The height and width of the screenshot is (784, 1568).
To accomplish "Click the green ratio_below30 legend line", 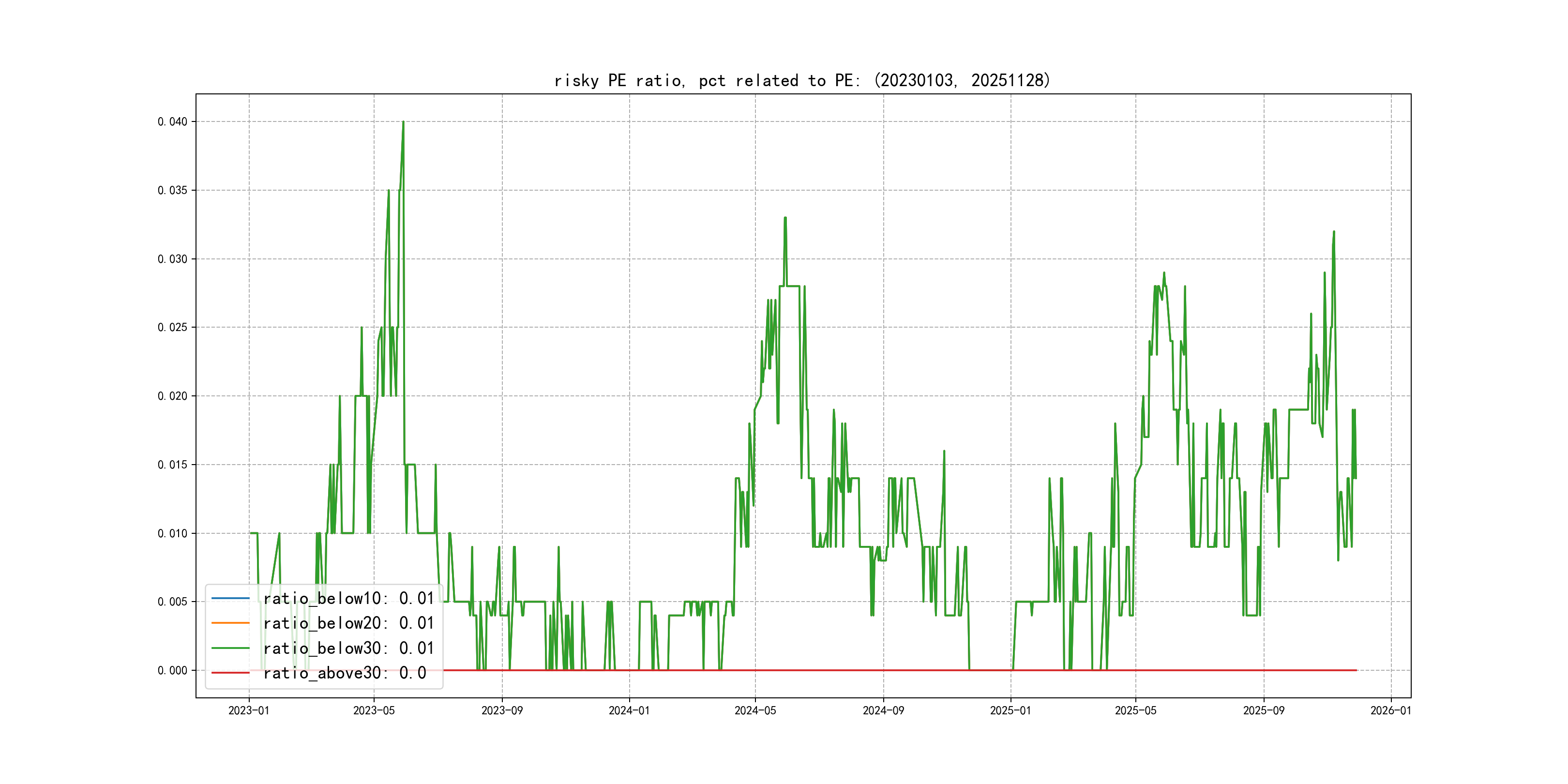I will coord(230,648).
